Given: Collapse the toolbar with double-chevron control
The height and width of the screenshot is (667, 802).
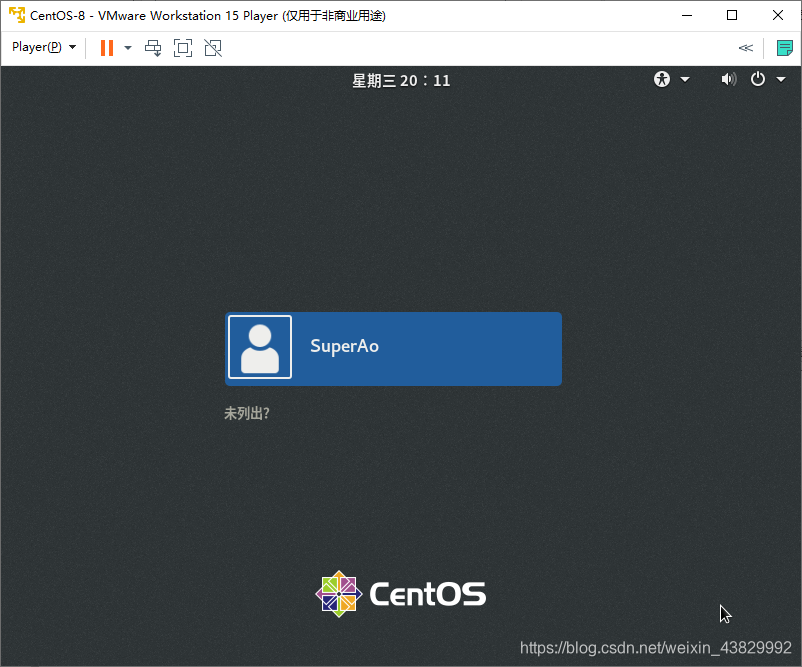Looking at the screenshot, I should (745, 47).
